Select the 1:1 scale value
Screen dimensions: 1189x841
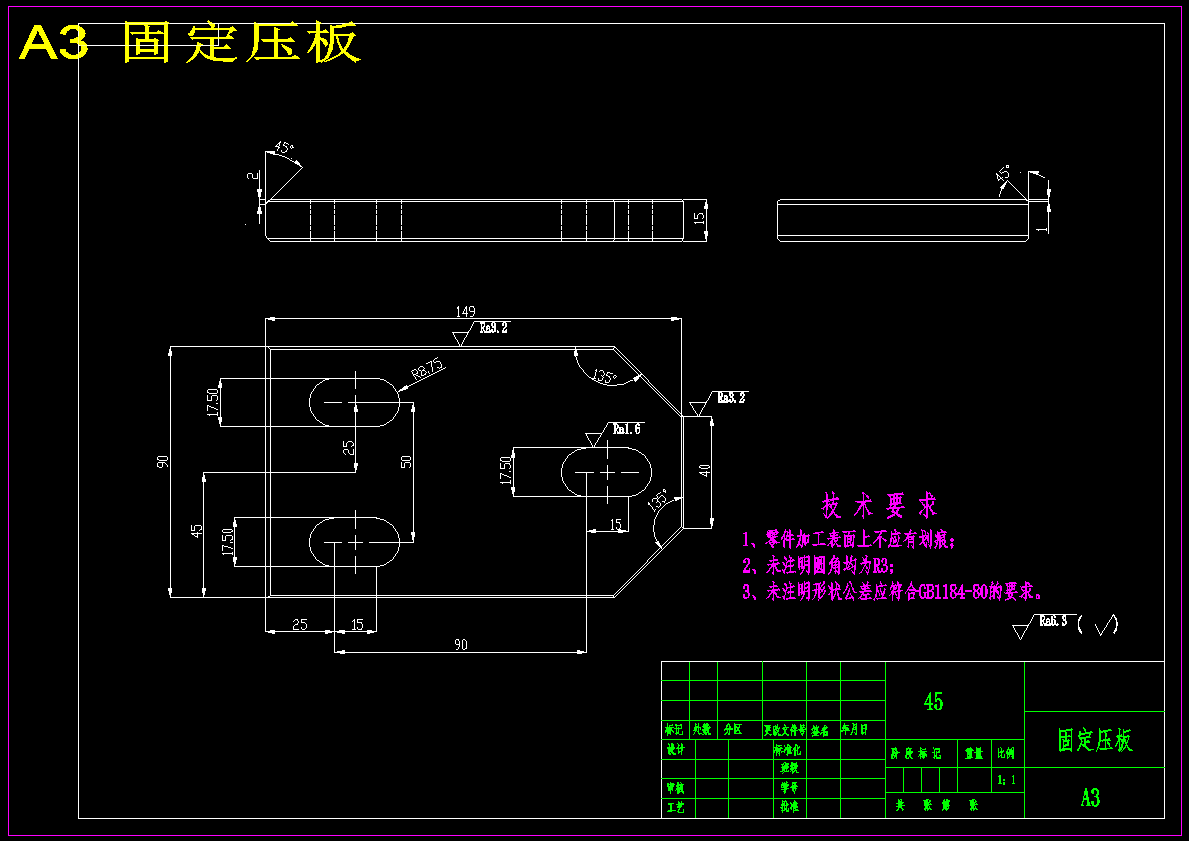pos(1007,779)
